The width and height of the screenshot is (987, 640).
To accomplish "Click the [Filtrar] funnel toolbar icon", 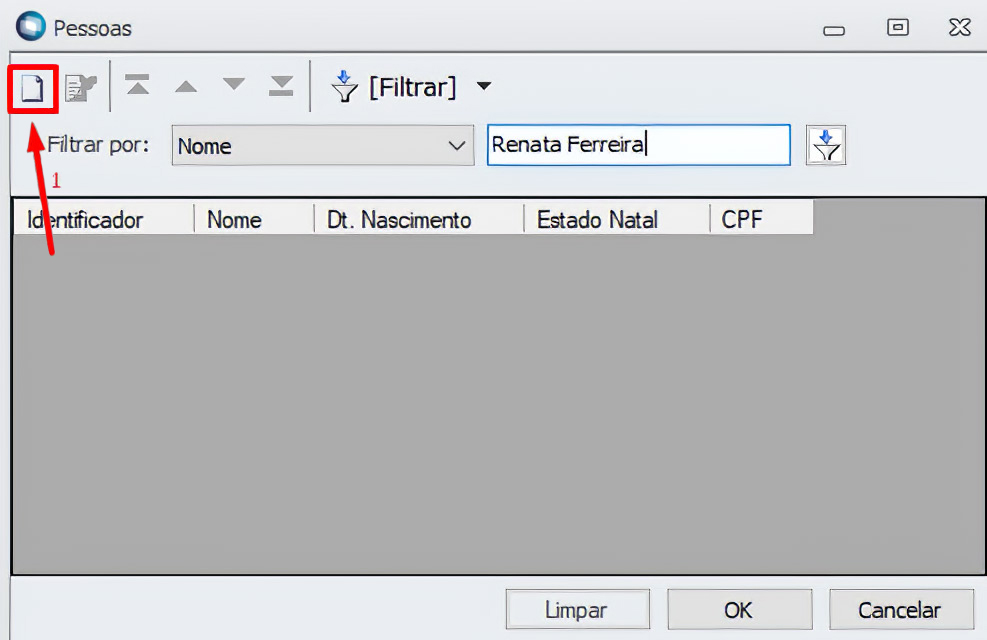I will 345,87.
